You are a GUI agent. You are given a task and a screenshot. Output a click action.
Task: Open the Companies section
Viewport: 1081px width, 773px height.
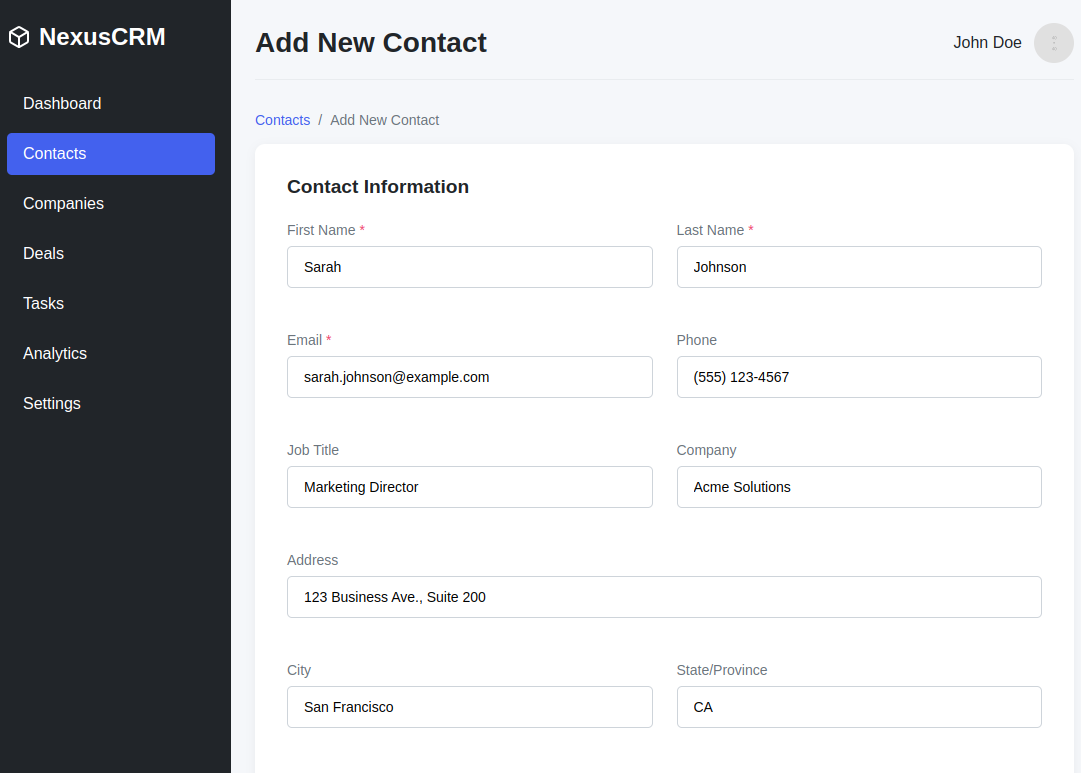pyautogui.click(x=63, y=204)
